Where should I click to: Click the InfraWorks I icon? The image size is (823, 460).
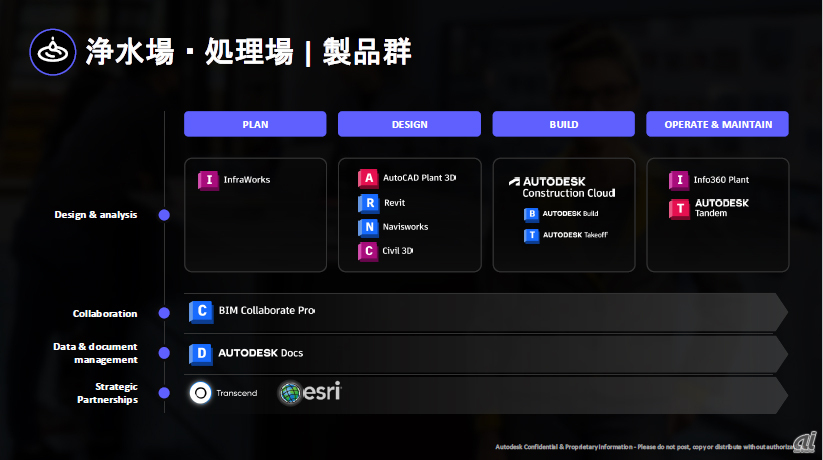click(208, 180)
